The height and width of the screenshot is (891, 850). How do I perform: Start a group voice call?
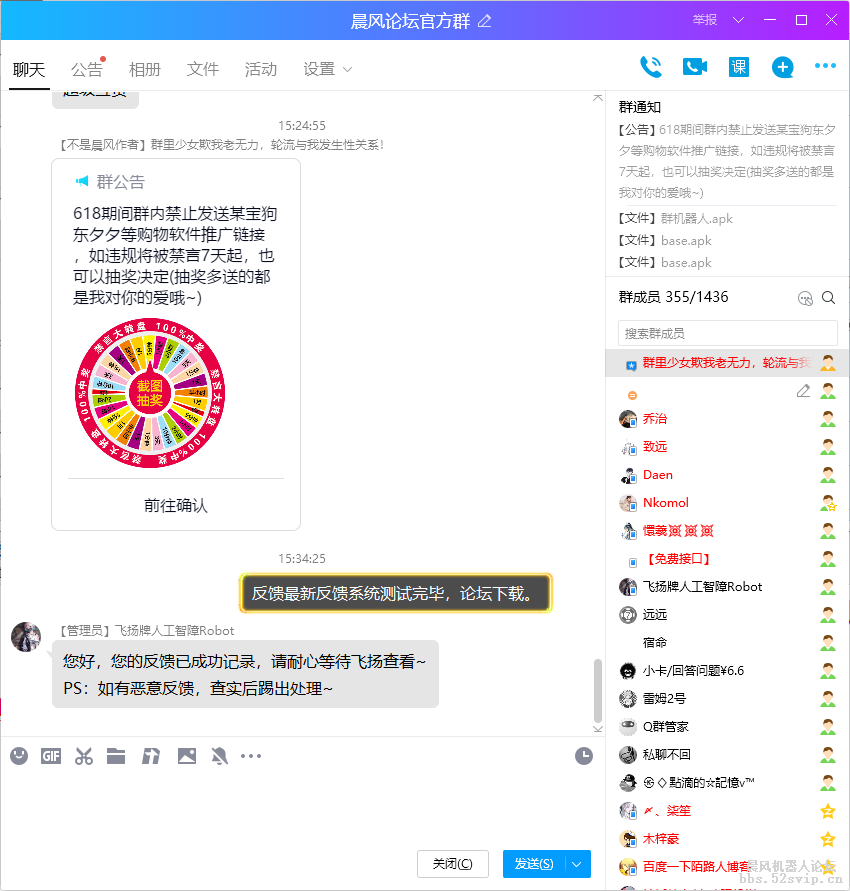pos(650,66)
